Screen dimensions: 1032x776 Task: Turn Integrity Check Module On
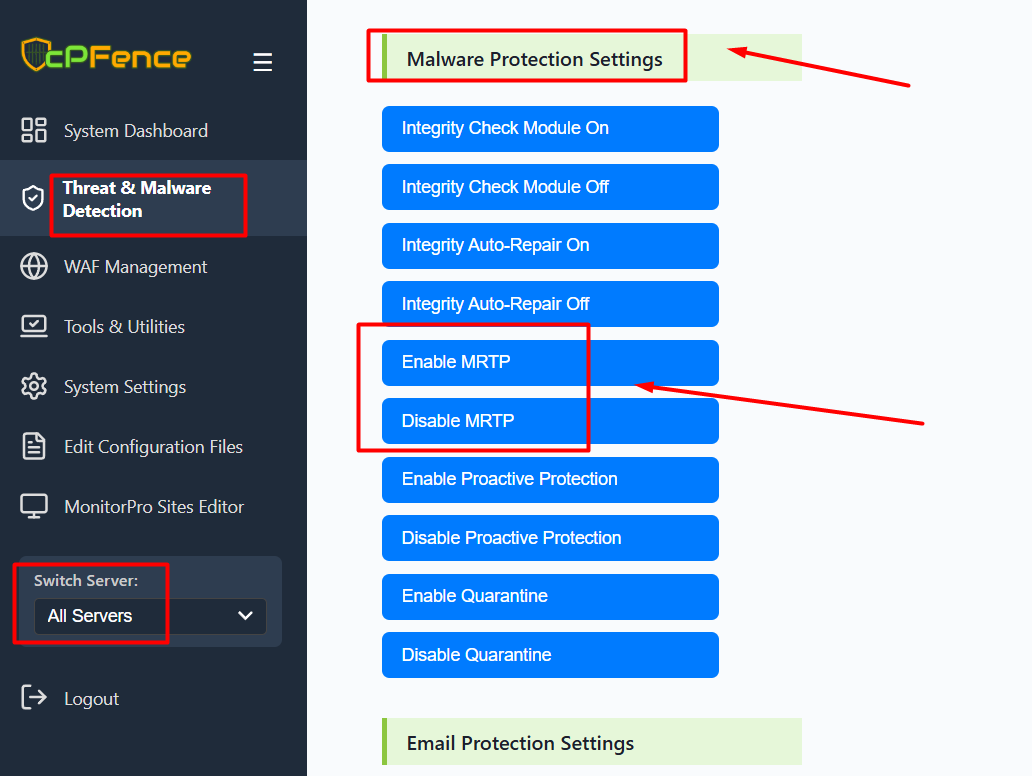[x=550, y=129]
